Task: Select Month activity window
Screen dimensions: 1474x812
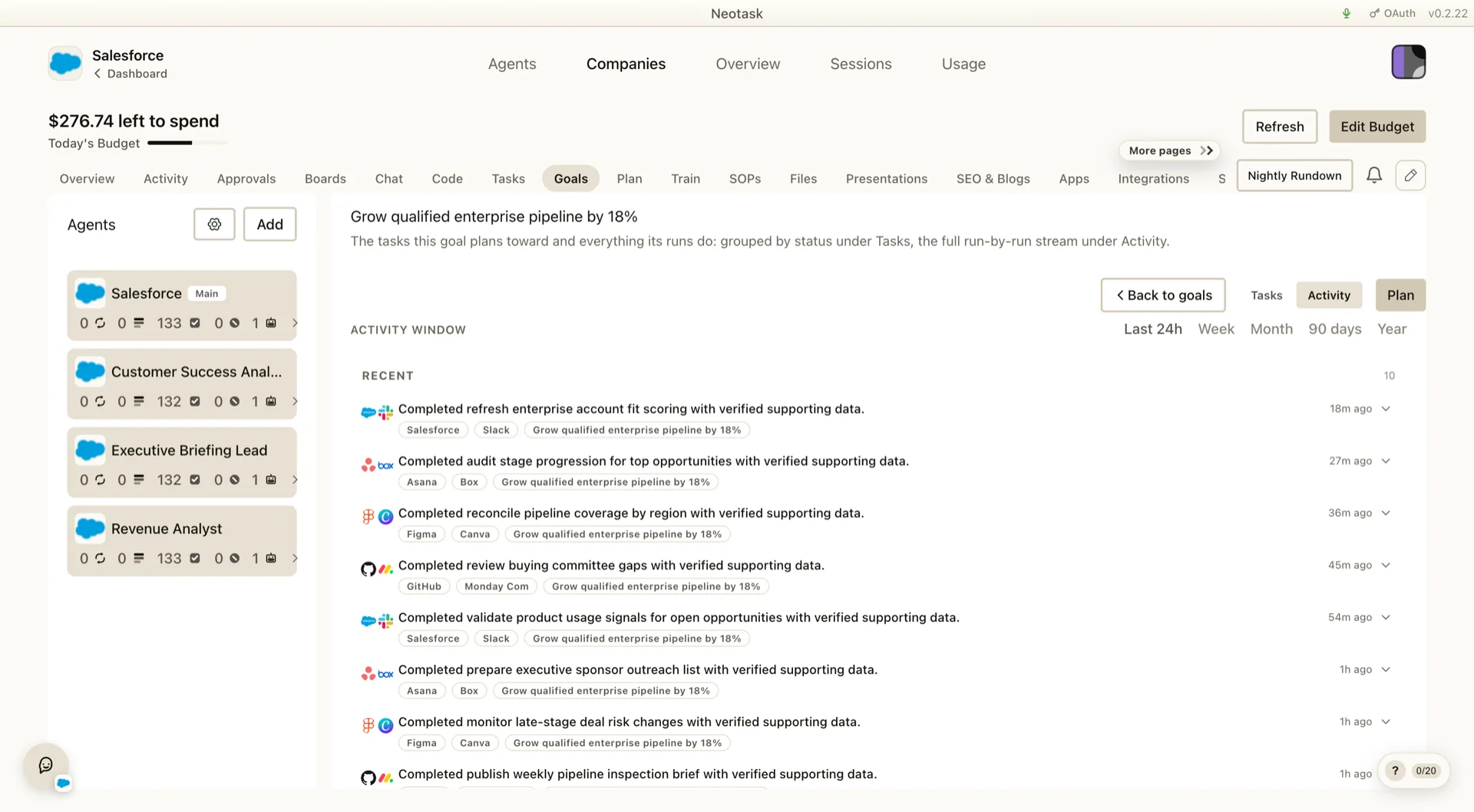Action: (x=1271, y=328)
